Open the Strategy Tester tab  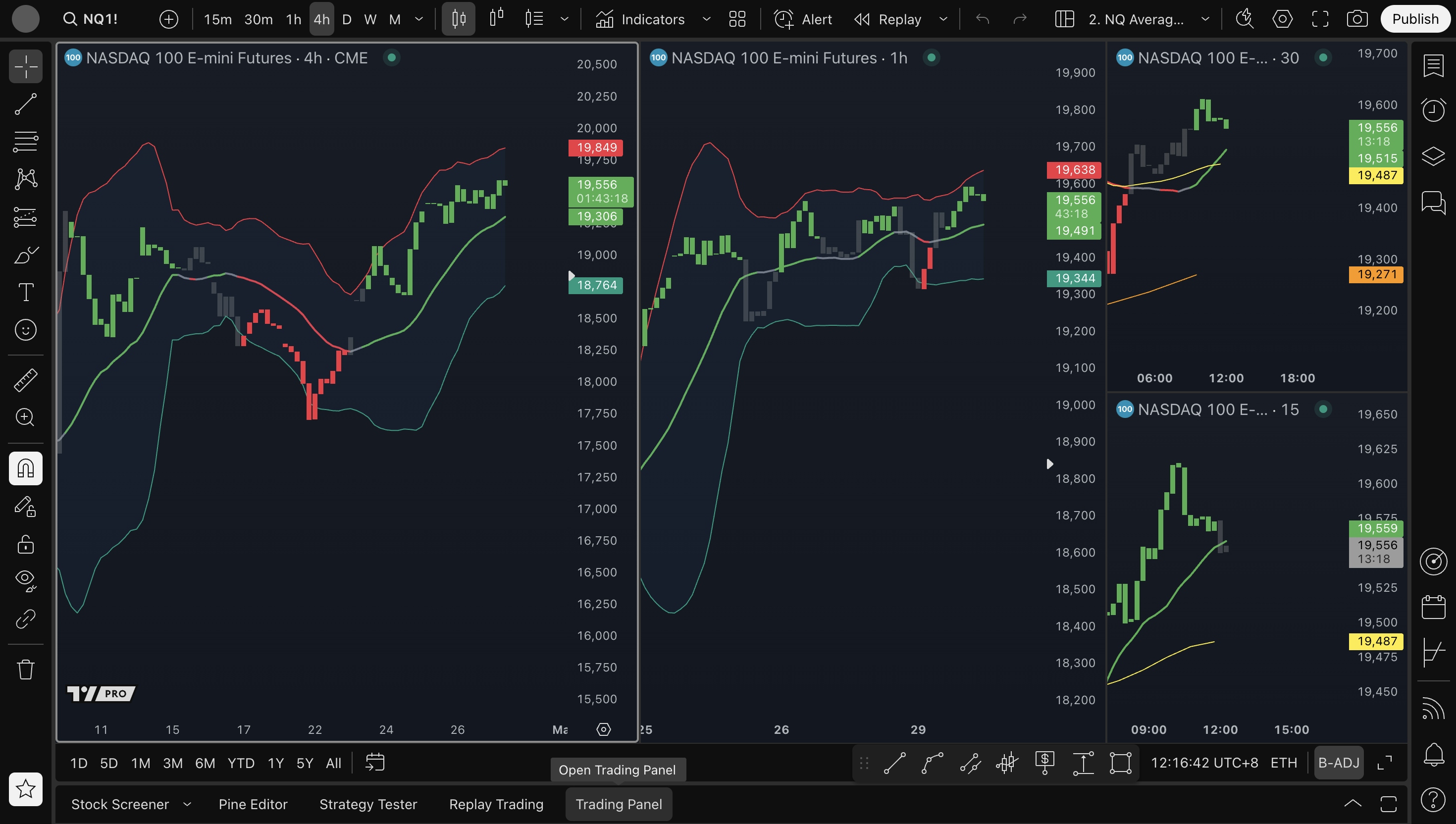click(x=368, y=804)
